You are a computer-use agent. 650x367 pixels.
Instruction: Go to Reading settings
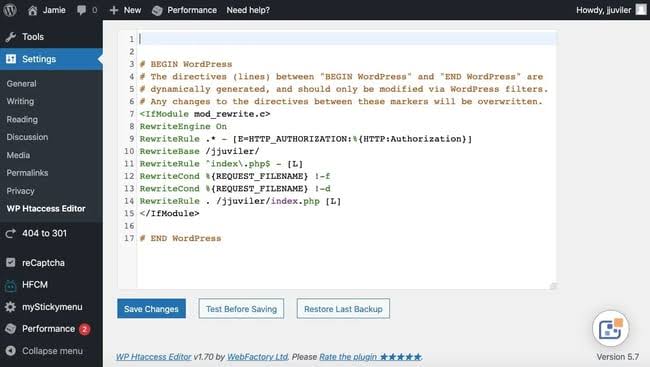22,119
